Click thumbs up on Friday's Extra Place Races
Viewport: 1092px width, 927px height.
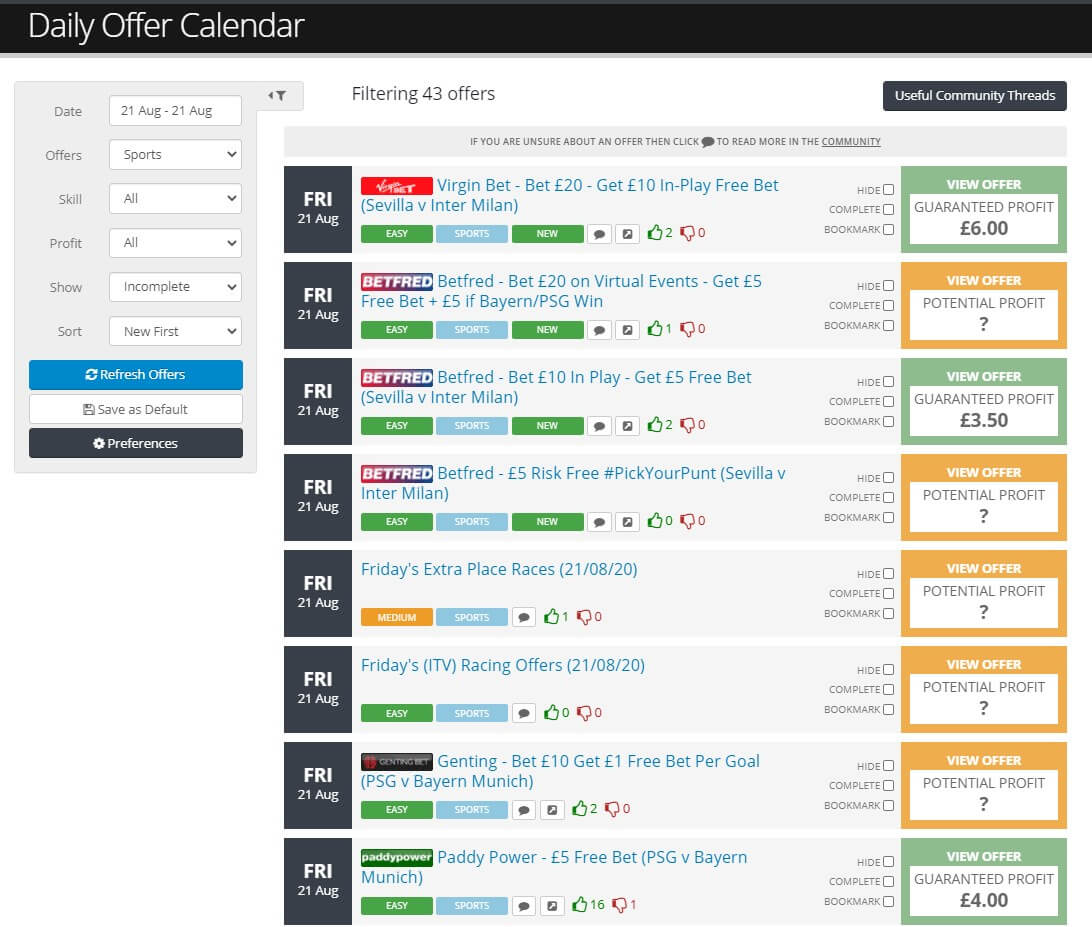coord(551,617)
